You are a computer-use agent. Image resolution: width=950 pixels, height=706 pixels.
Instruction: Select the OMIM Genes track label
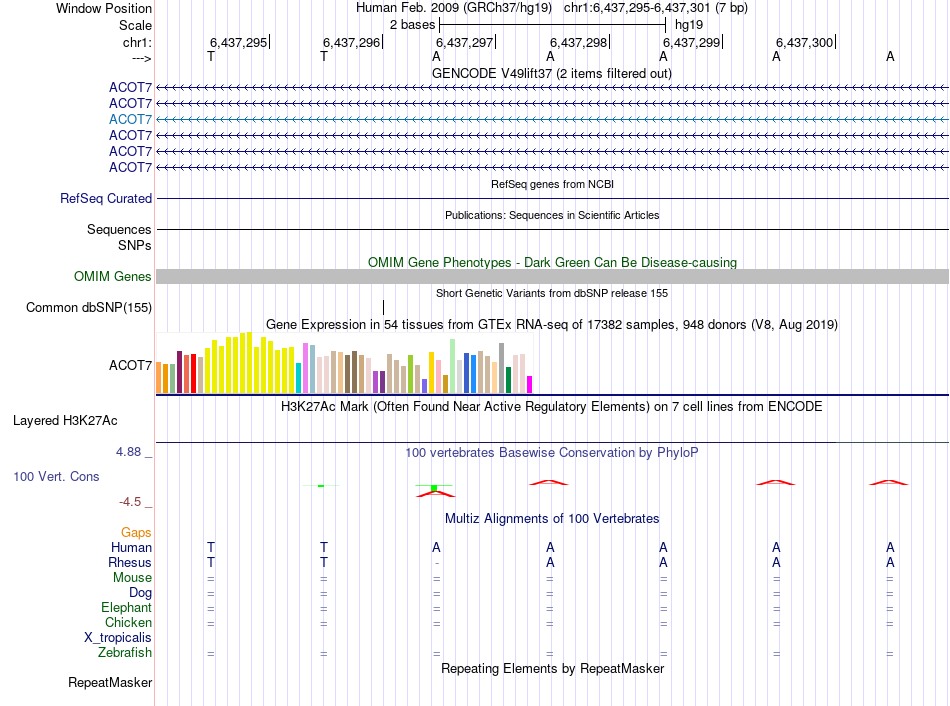coord(113,276)
